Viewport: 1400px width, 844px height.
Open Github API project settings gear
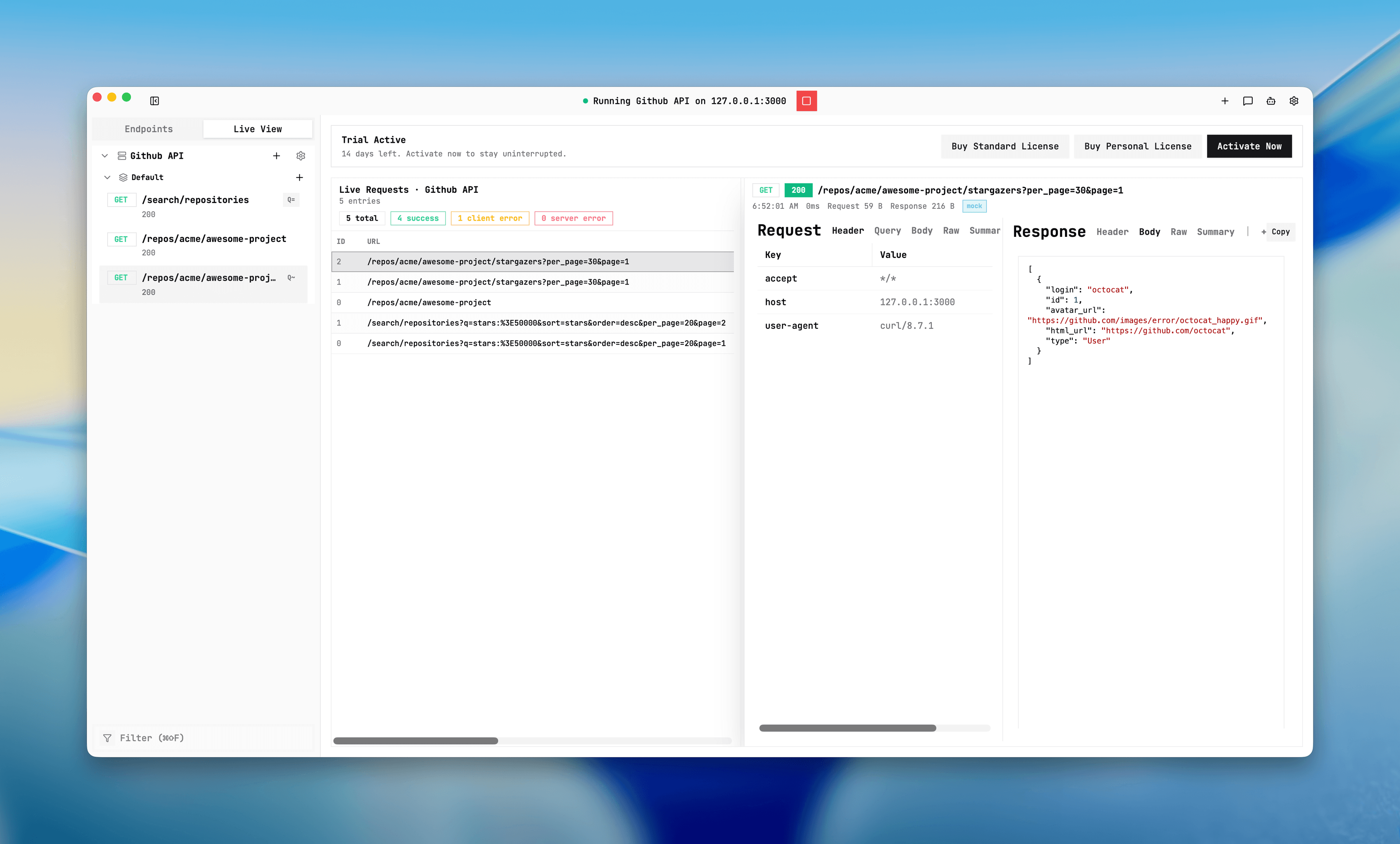[x=300, y=156]
